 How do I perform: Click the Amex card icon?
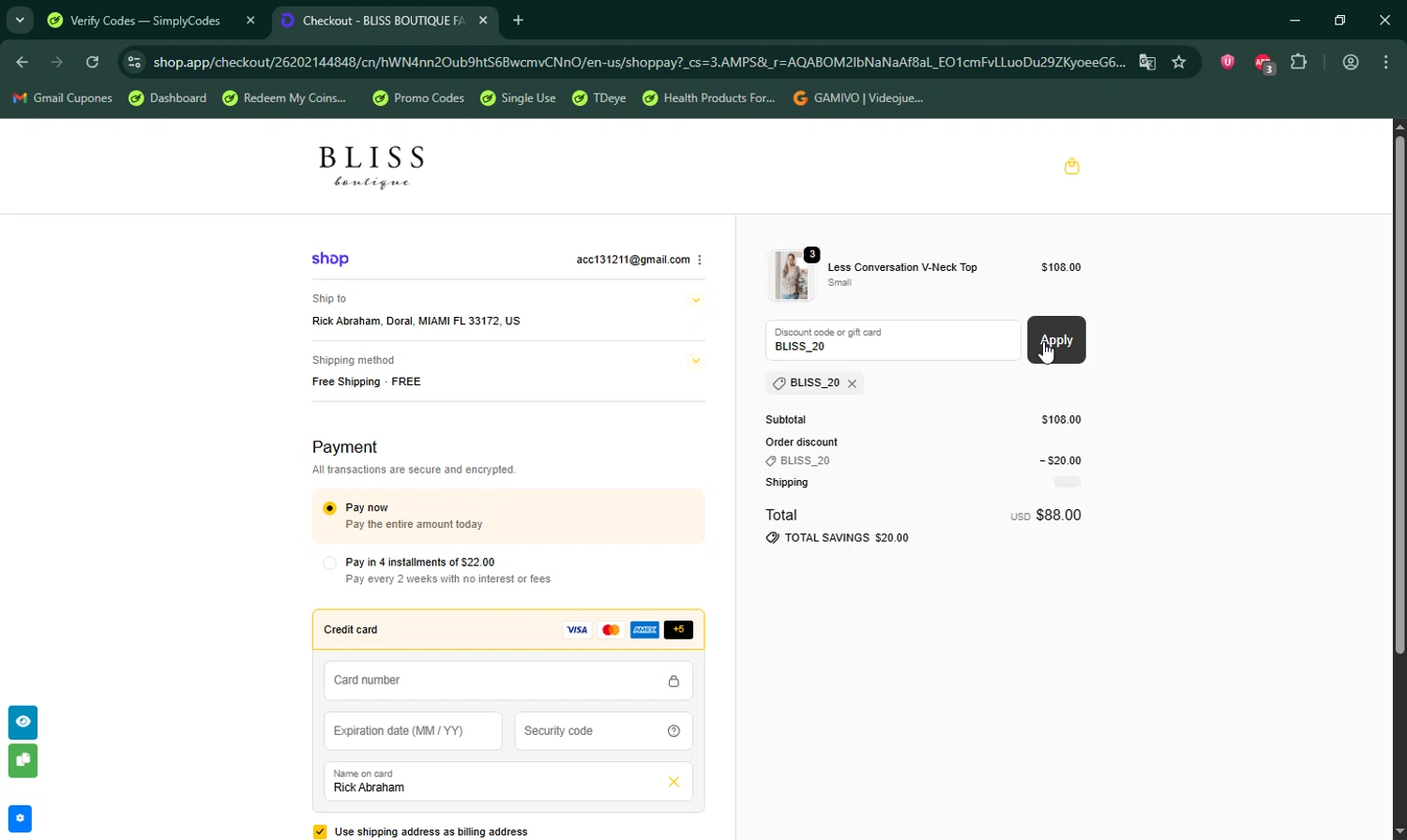pos(644,630)
